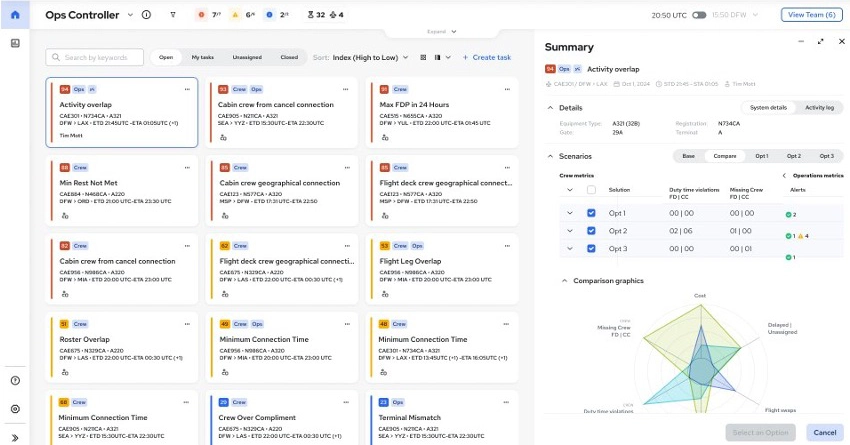Image resolution: width=850 pixels, height=445 pixels.
Task: Uncheck the Opt 3 solution checkbox
Action: [591, 248]
